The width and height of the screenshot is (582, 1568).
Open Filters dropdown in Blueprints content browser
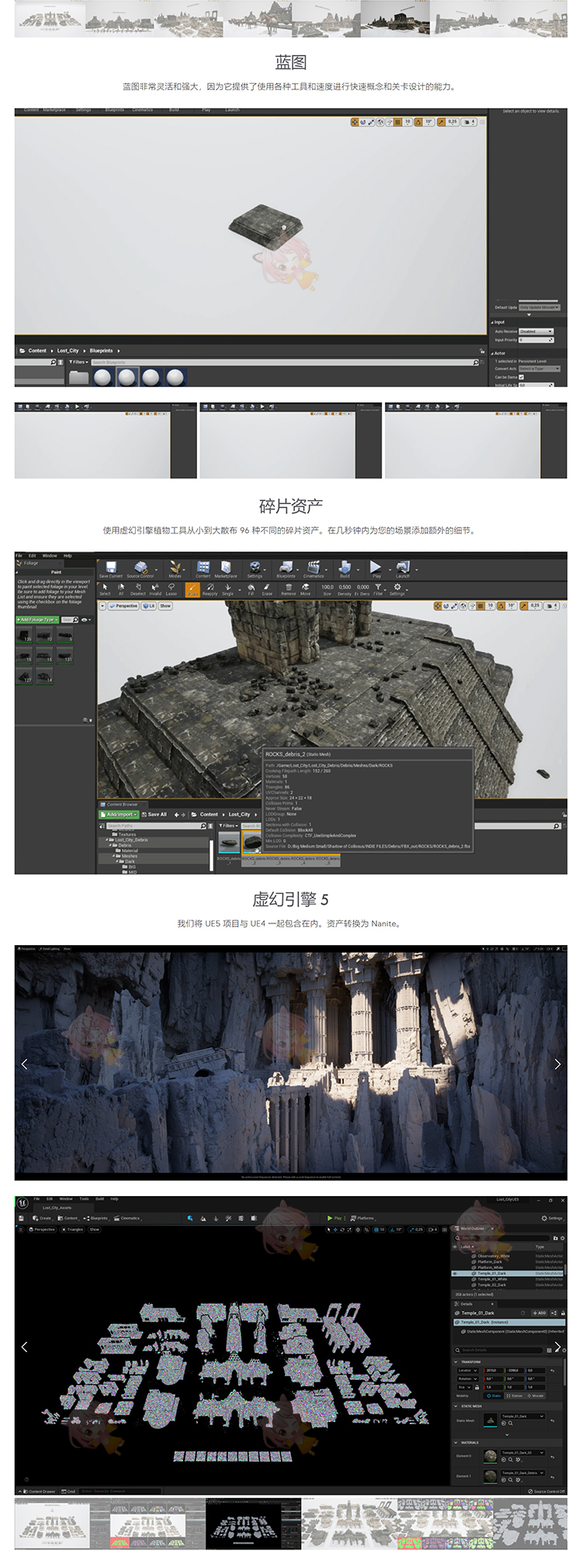click(78, 362)
